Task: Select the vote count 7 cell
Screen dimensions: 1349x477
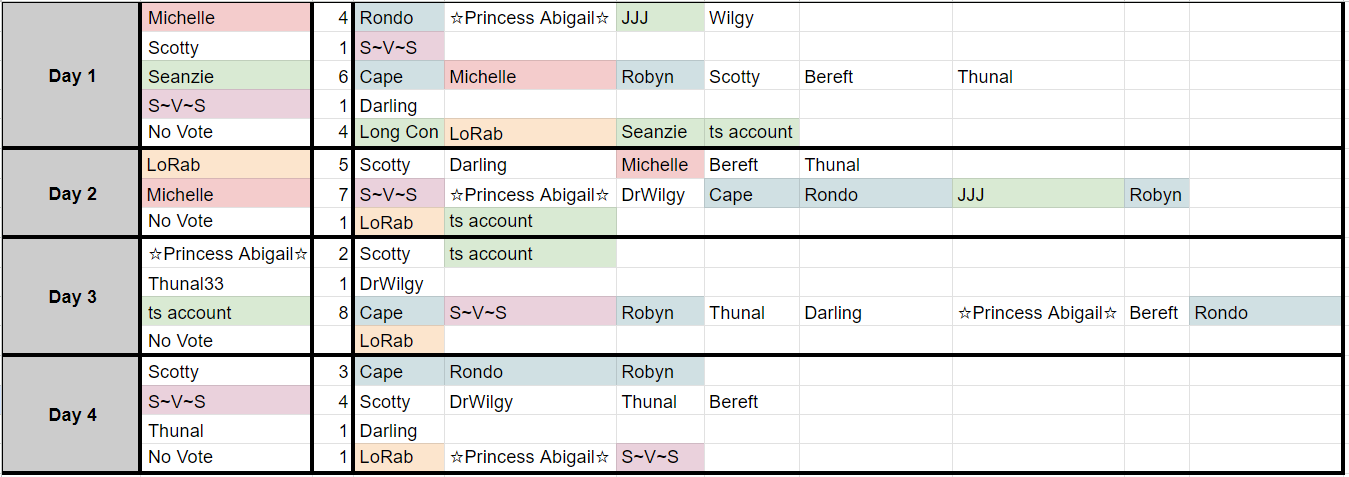Action: click(331, 194)
